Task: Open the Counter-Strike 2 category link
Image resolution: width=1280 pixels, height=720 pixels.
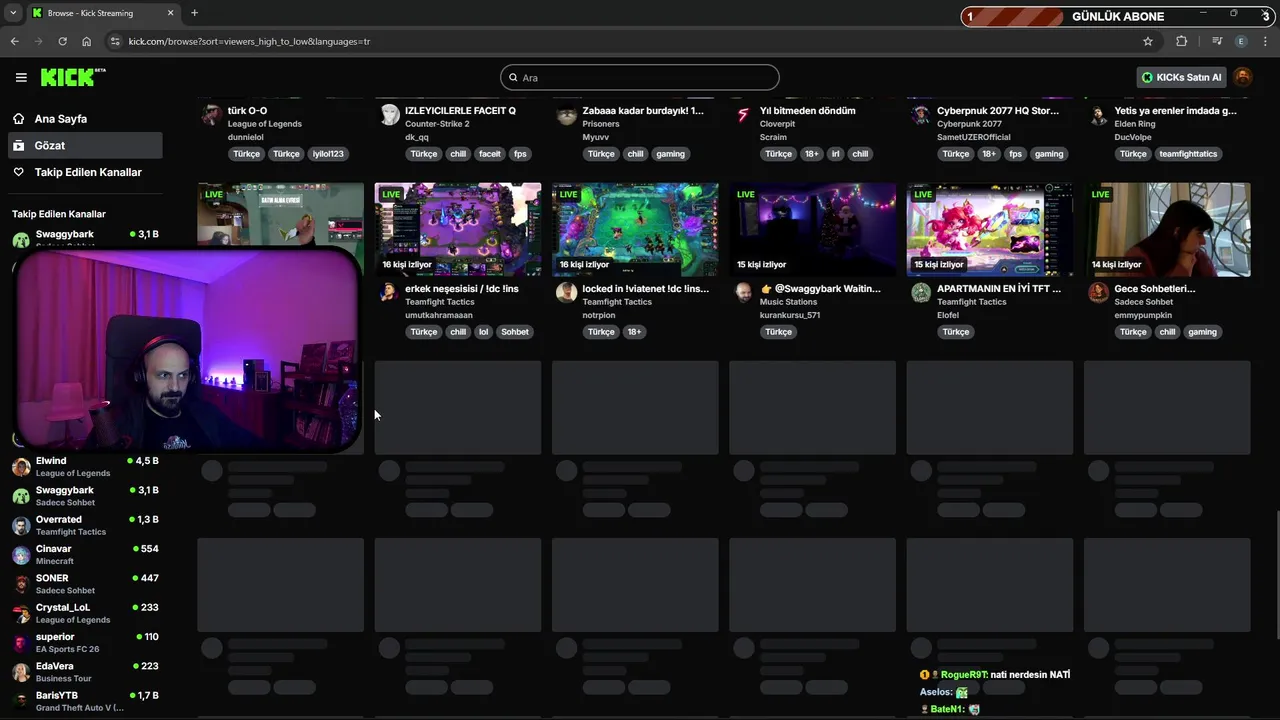Action: [437, 124]
